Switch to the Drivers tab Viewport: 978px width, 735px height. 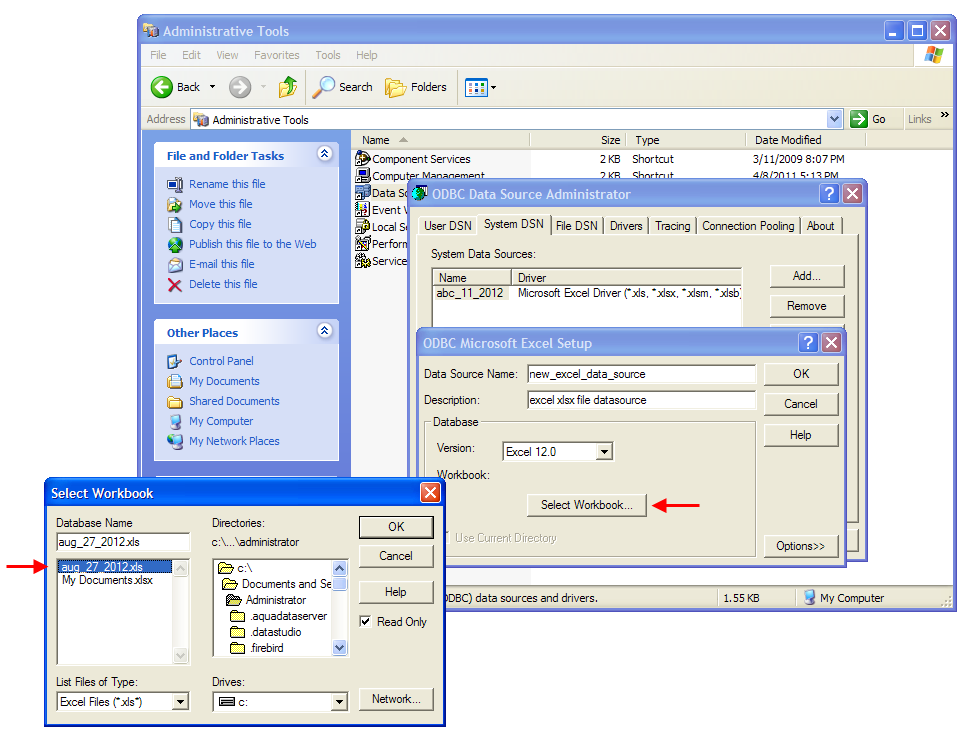tap(626, 226)
